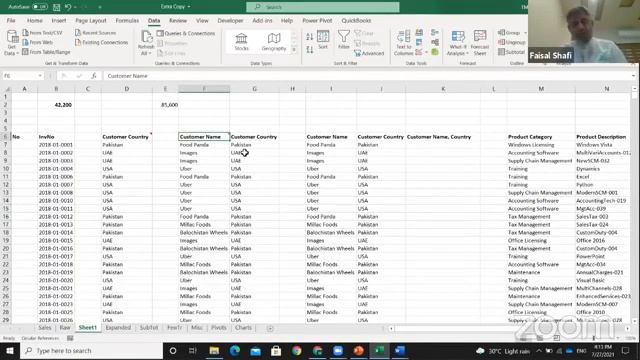Switch to the Developer tab
Viewport: 640px width, 360px height.
[230, 20]
